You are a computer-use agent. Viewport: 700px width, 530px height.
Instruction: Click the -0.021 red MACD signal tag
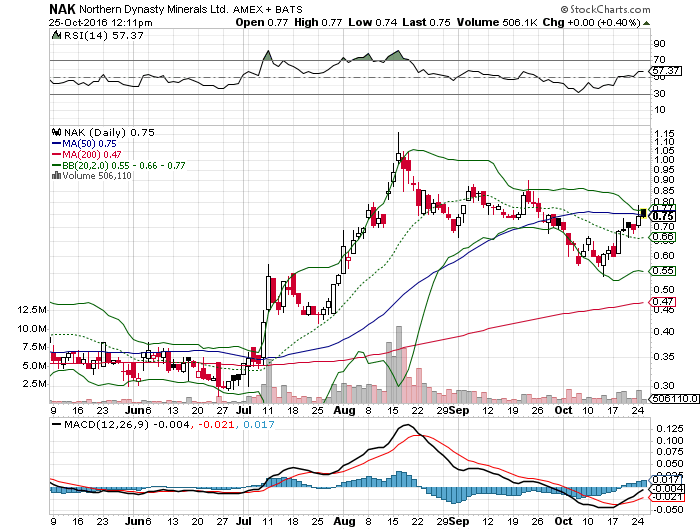664,496
